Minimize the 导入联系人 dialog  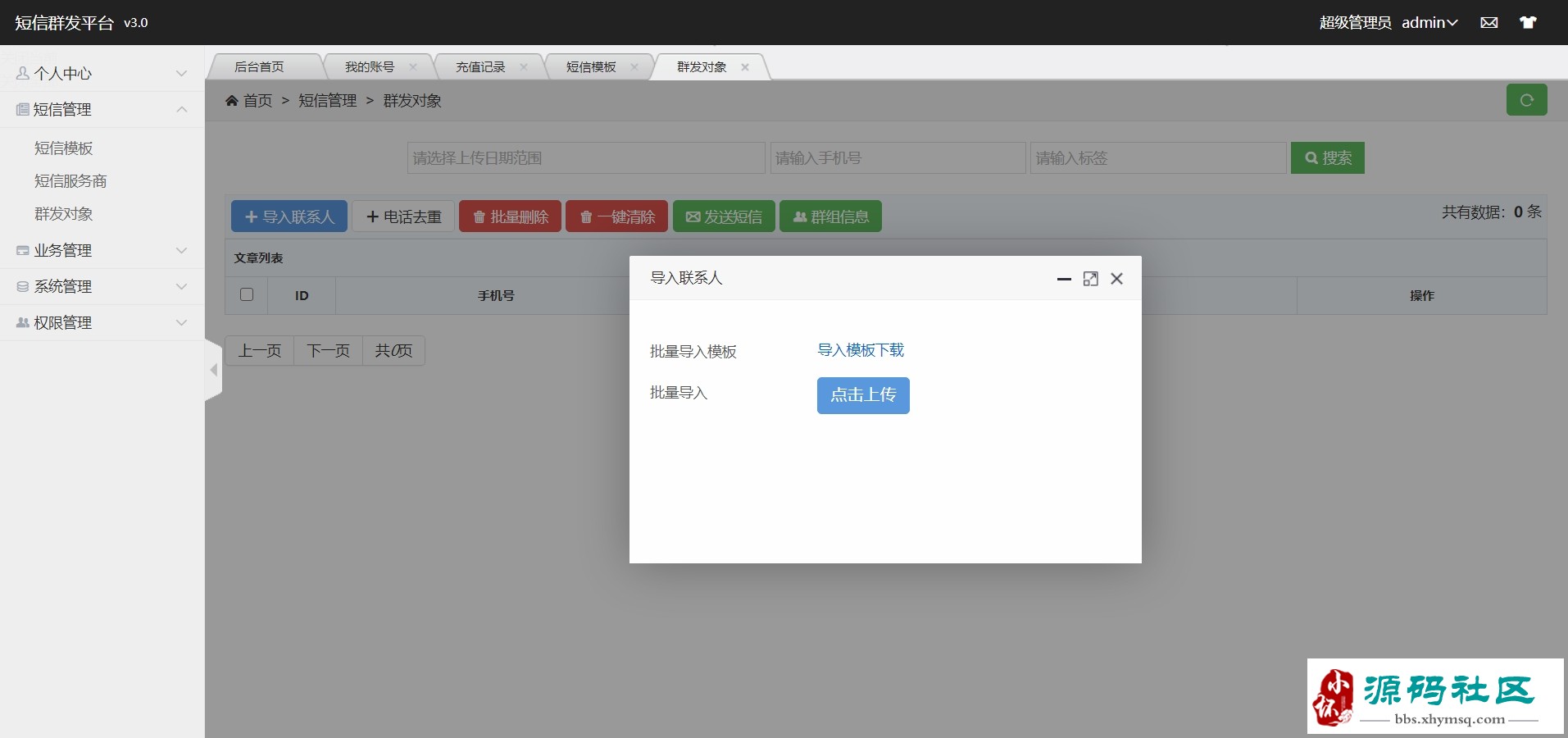click(1064, 279)
